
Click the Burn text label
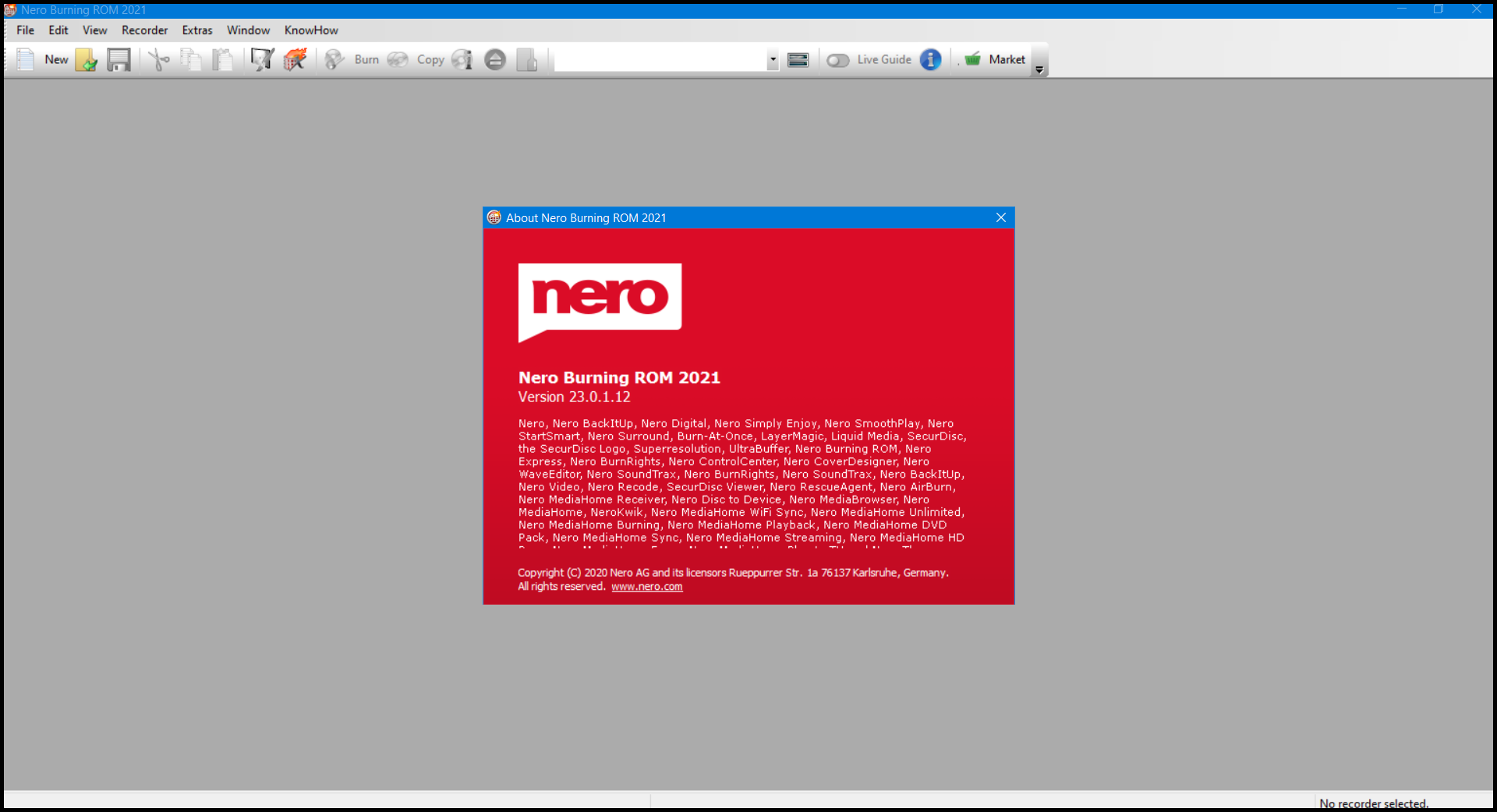pyautogui.click(x=366, y=59)
